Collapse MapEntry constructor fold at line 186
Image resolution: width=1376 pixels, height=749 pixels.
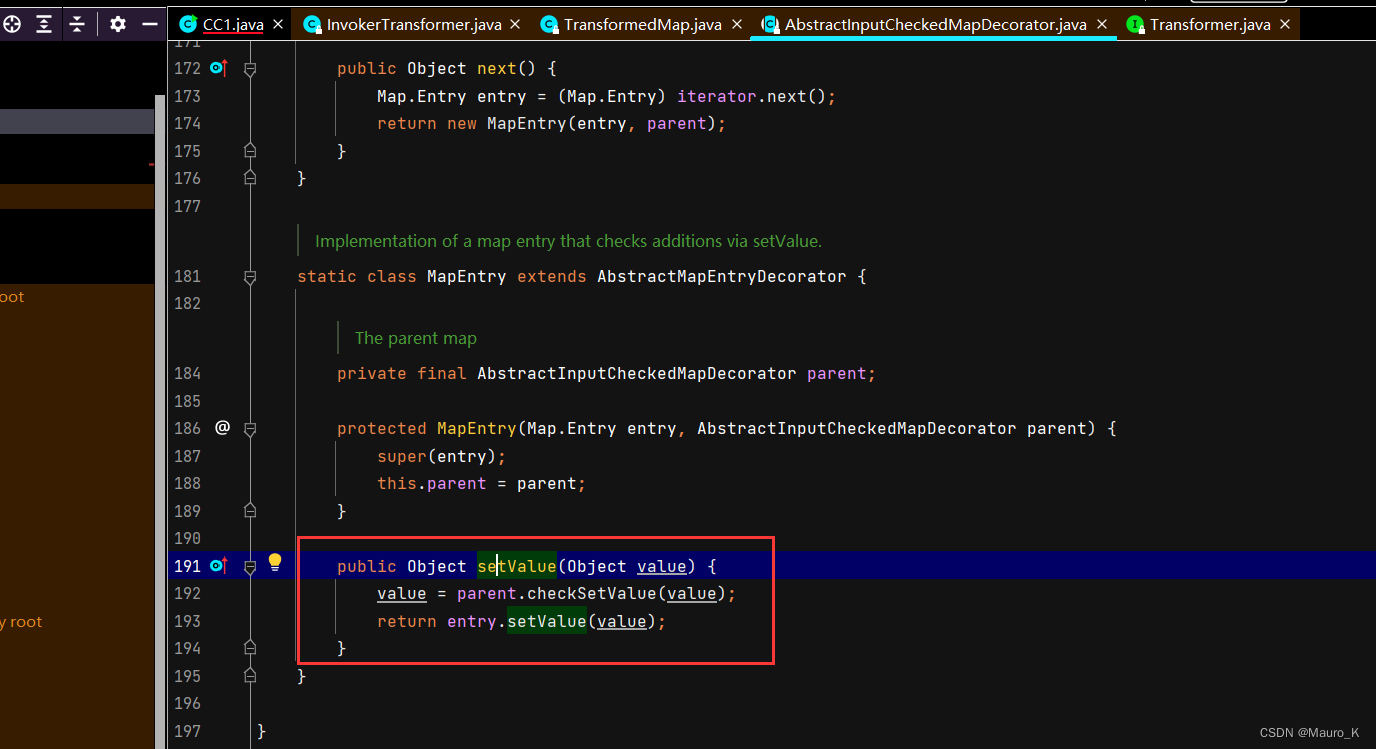250,428
